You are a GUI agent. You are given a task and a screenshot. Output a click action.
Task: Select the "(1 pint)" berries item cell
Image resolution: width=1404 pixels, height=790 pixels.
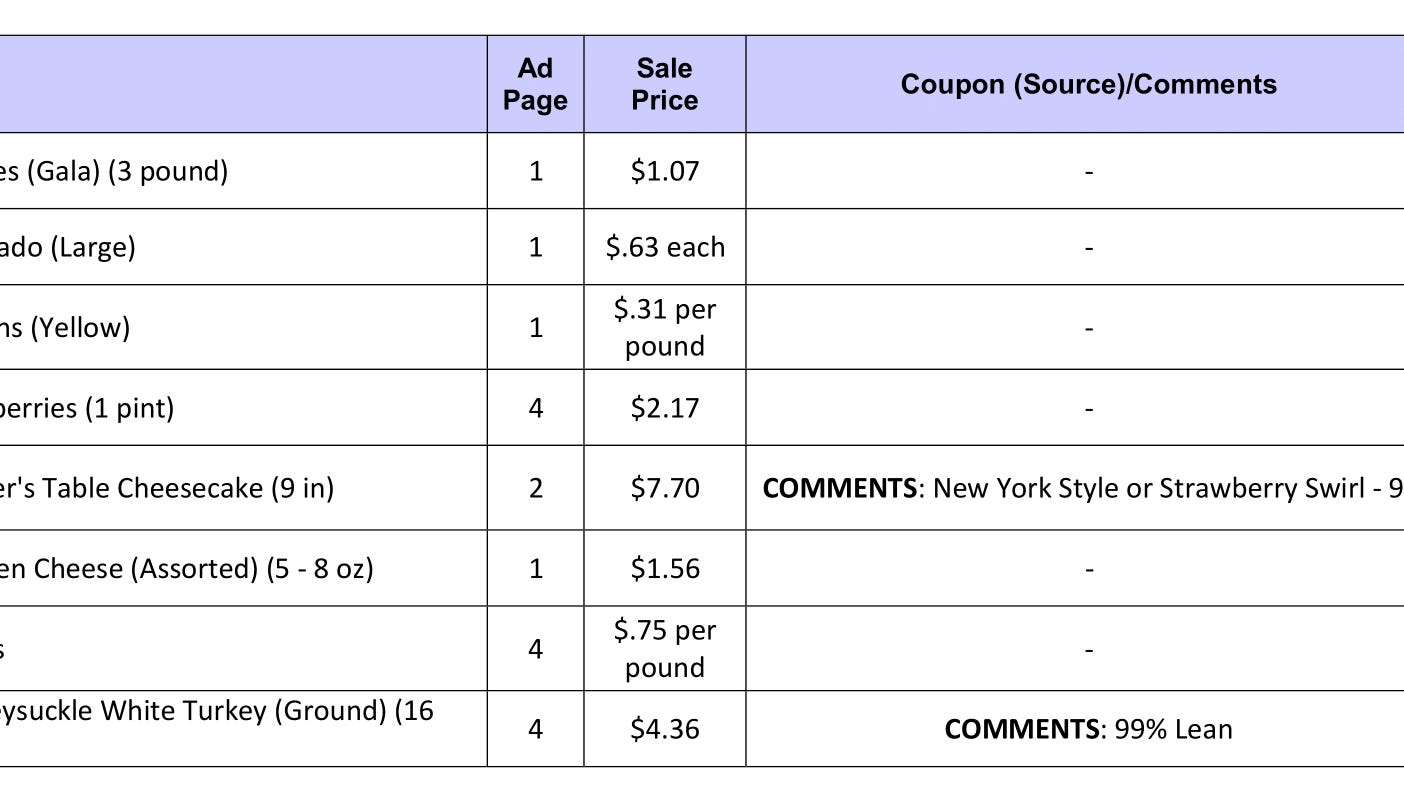[x=87, y=408]
